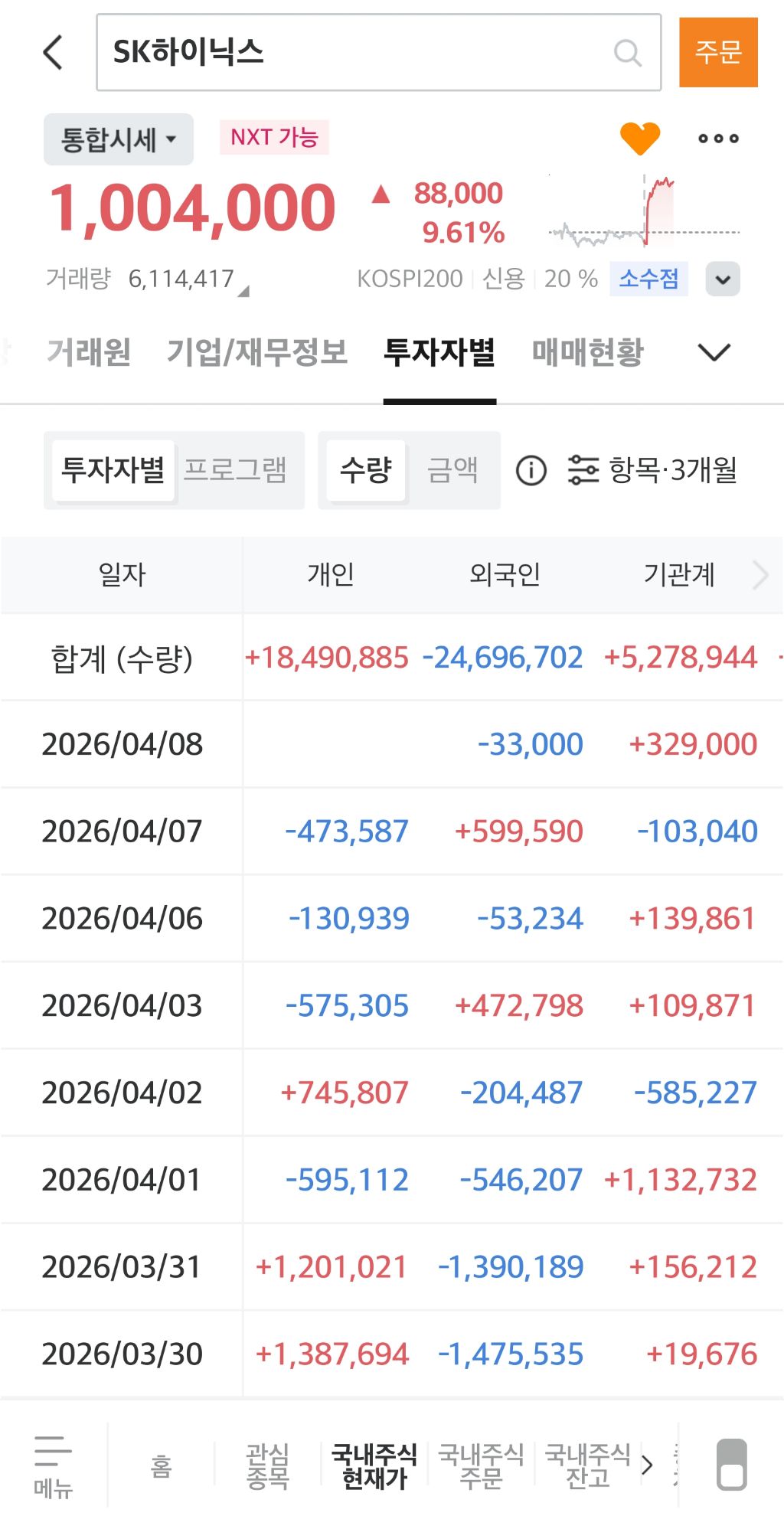Expand the tab list chevron
This screenshot has height=1529, width=784.
(x=714, y=352)
